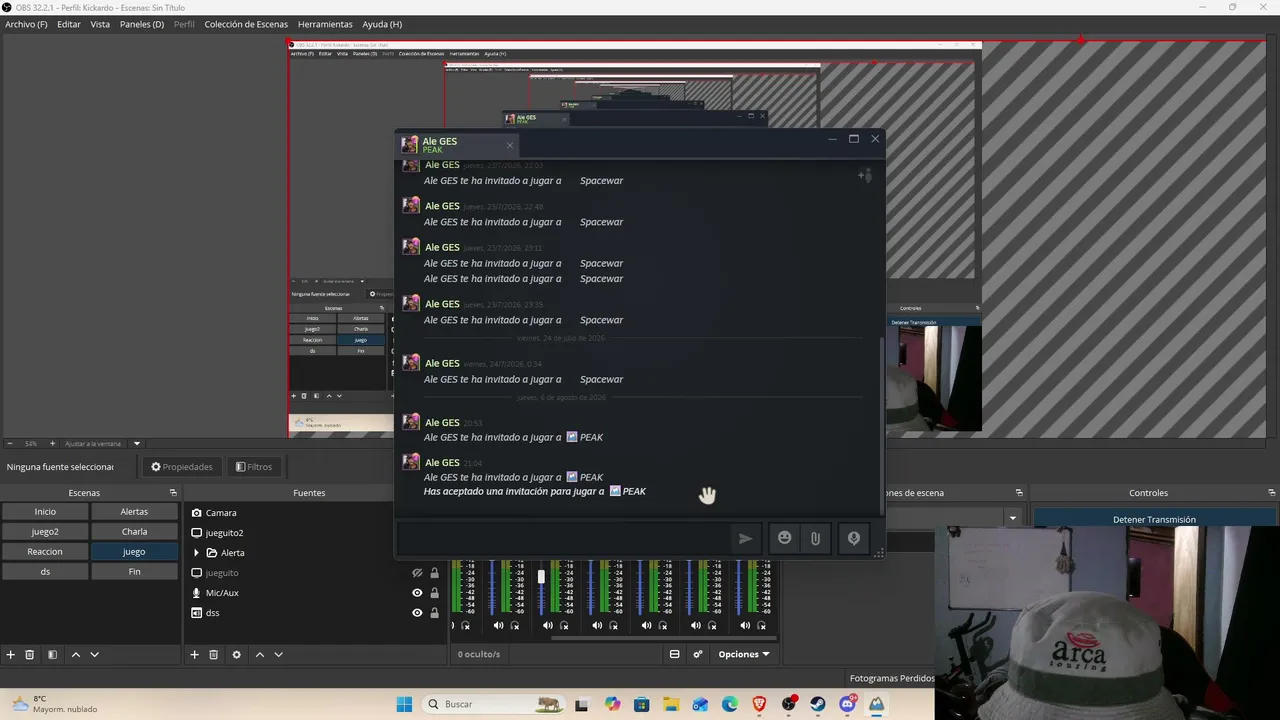Open the Windows Start menu
This screenshot has height=720, width=1280.
click(404, 704)
